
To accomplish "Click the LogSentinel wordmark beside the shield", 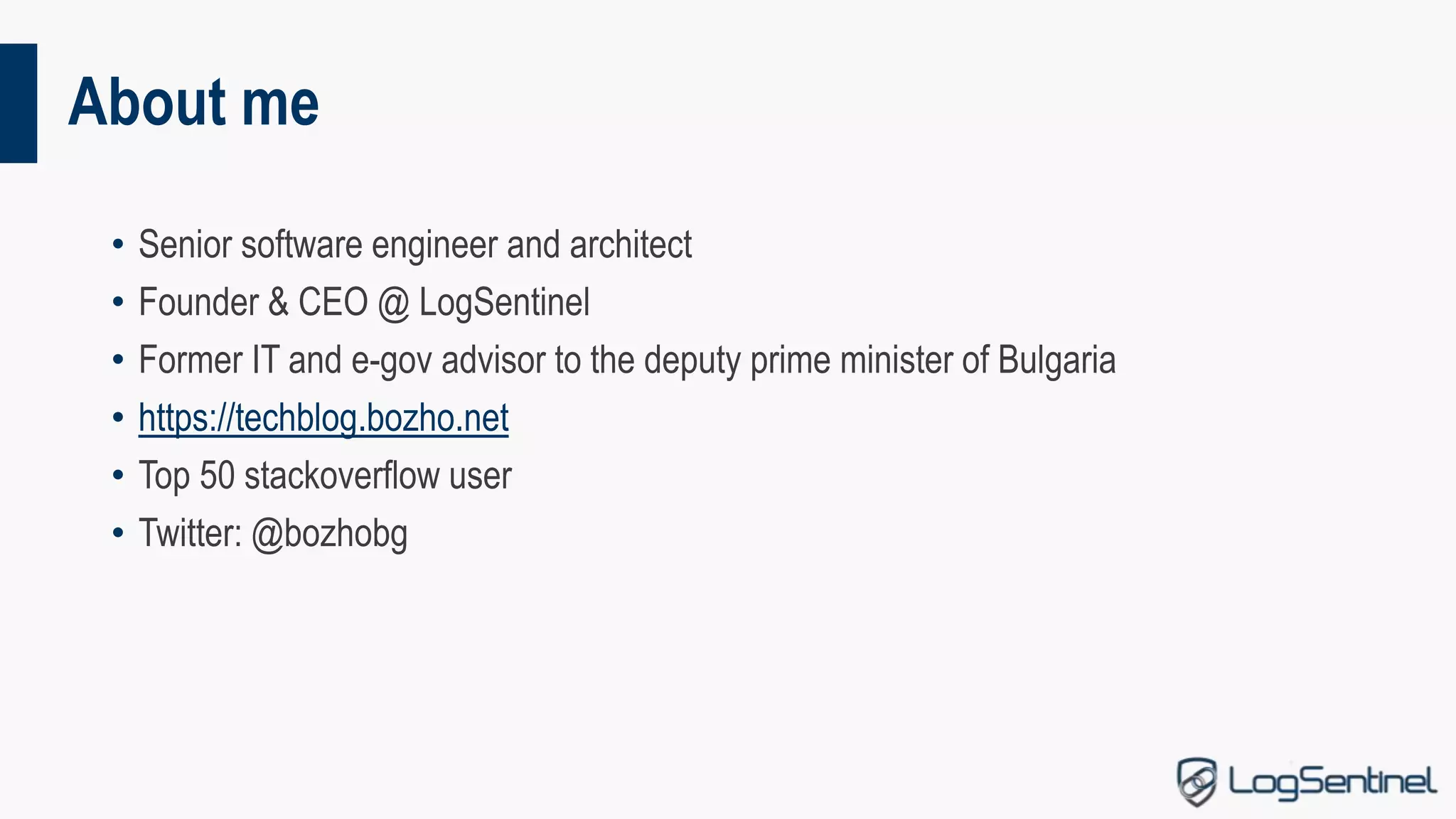I will 1333,783.
